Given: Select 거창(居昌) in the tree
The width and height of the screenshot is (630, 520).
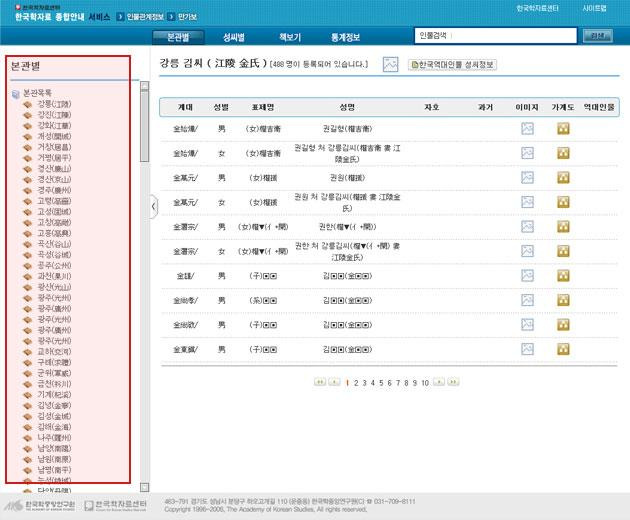Looking at the screenshot, I should click(54, 147).
